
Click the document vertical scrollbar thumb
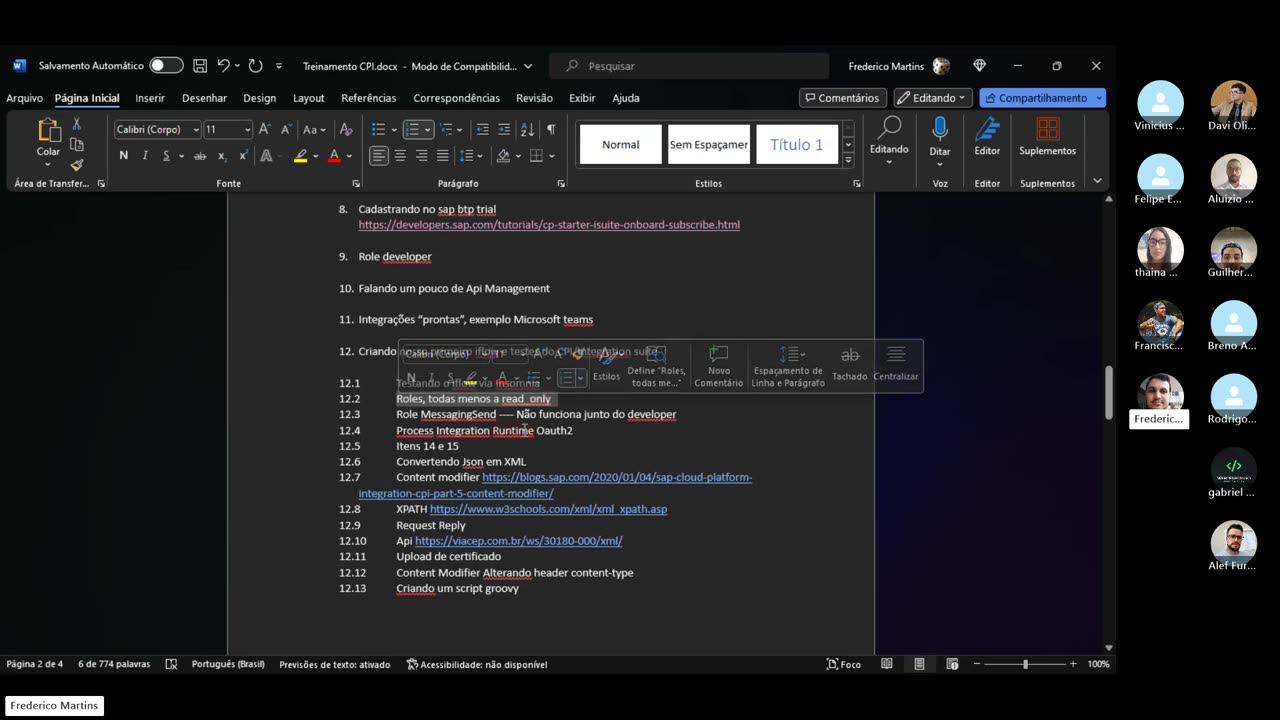[1108, 392]
